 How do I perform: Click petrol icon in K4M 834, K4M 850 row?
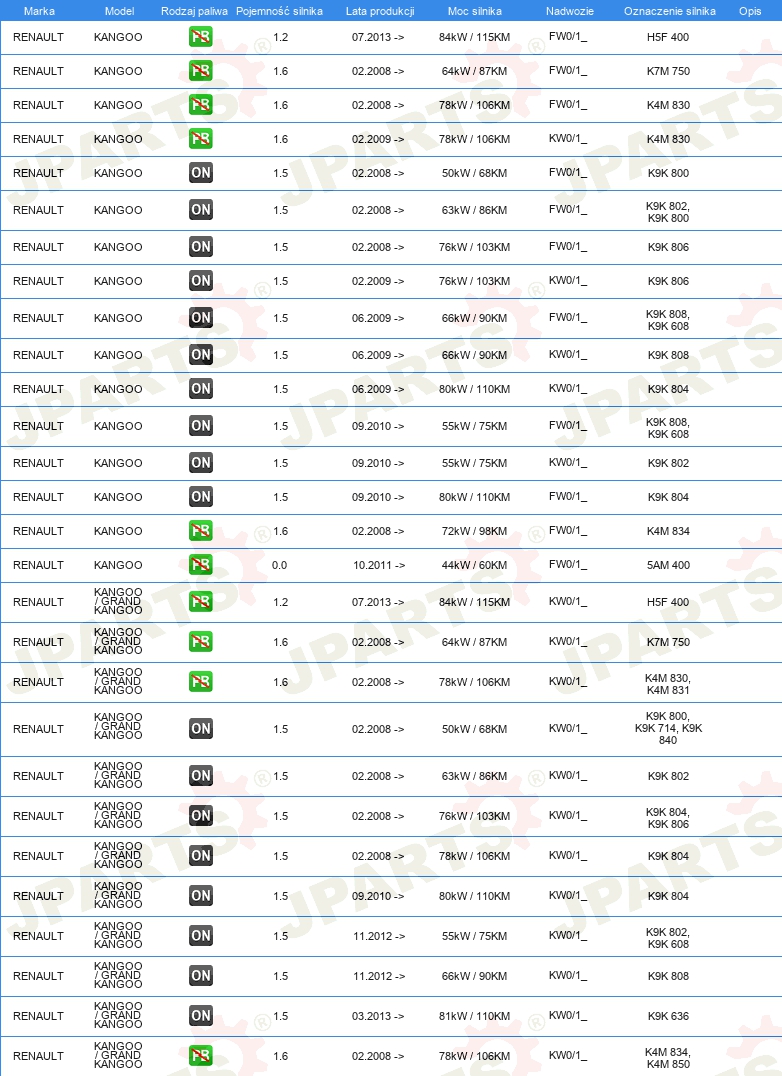coord(201,1055)
